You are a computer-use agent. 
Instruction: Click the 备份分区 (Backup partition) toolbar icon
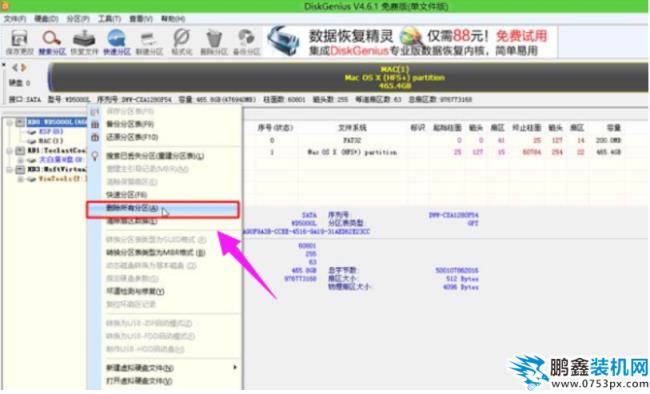point(246,41)
